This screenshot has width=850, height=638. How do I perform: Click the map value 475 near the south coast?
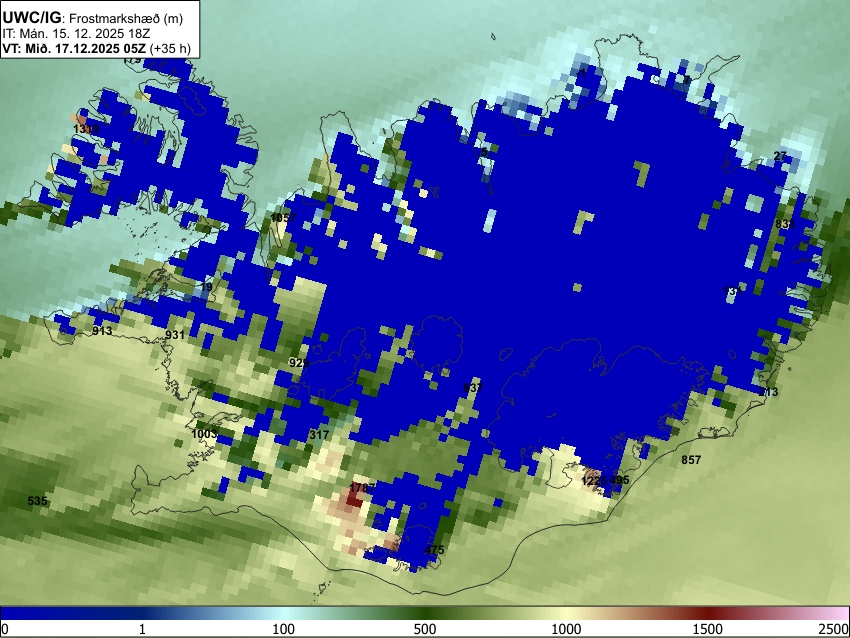434,550
